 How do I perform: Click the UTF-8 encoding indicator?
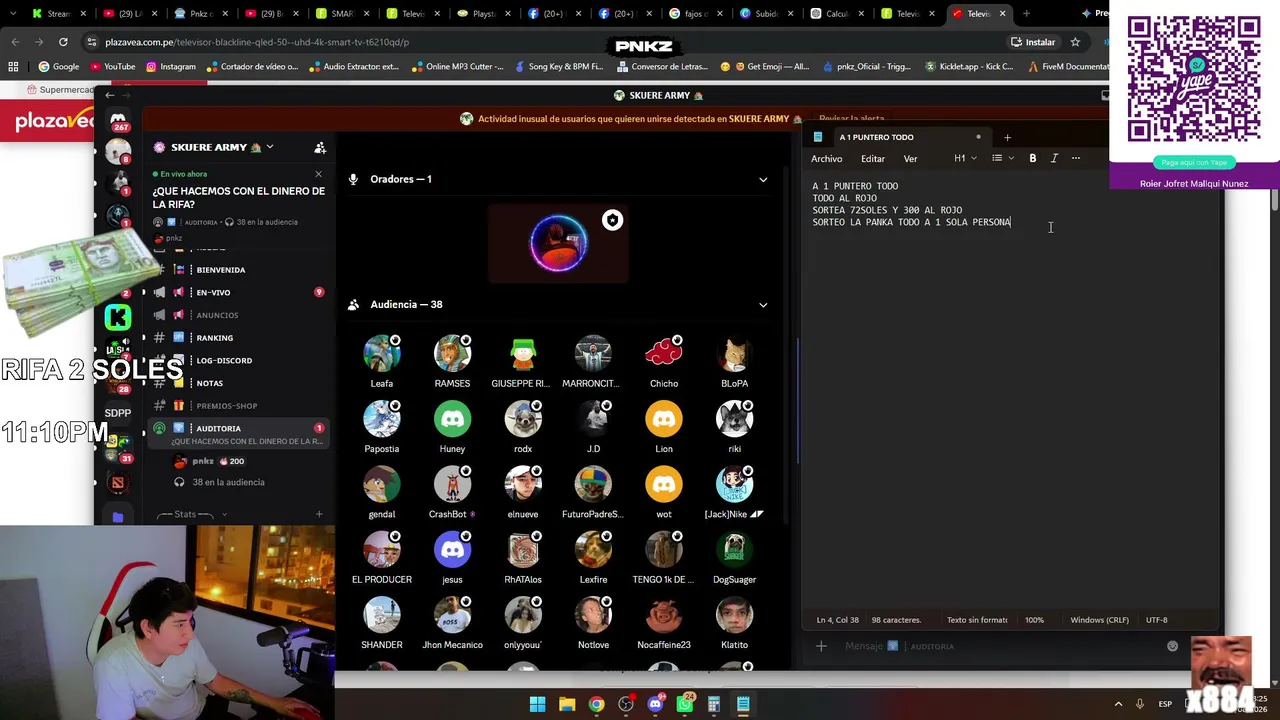click(1156, 620)
